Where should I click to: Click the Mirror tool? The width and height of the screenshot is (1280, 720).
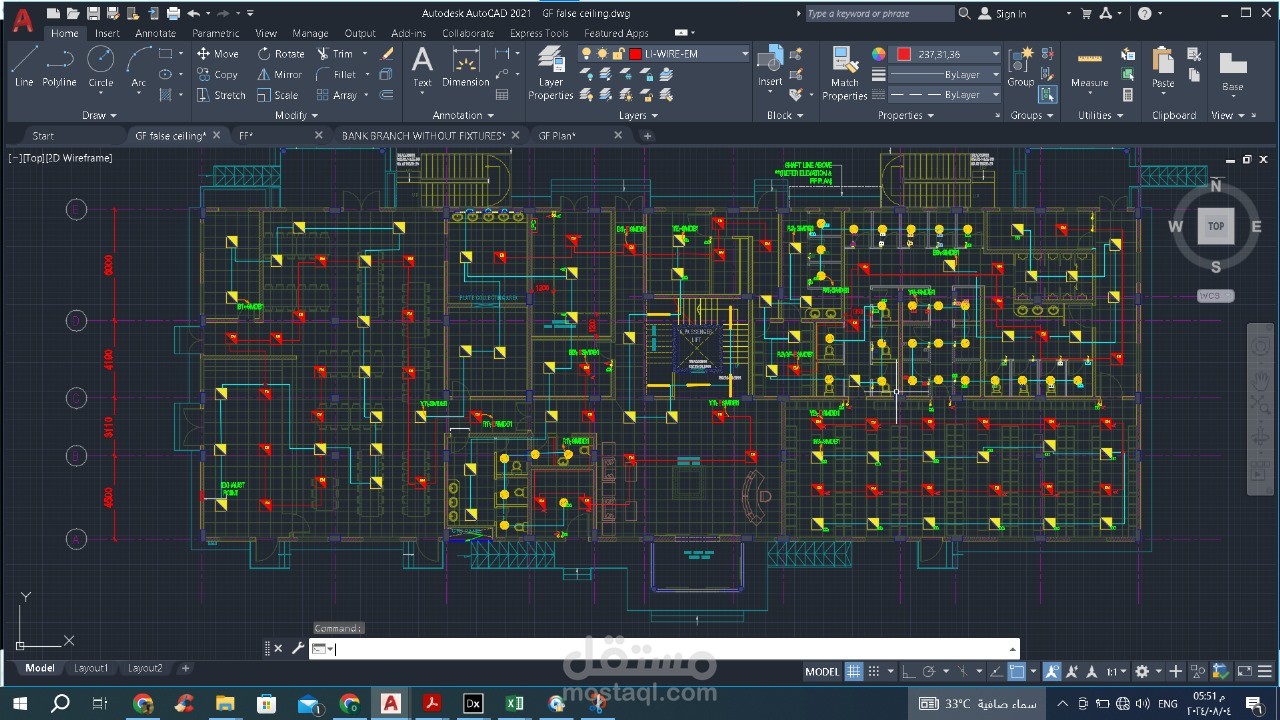280,74
